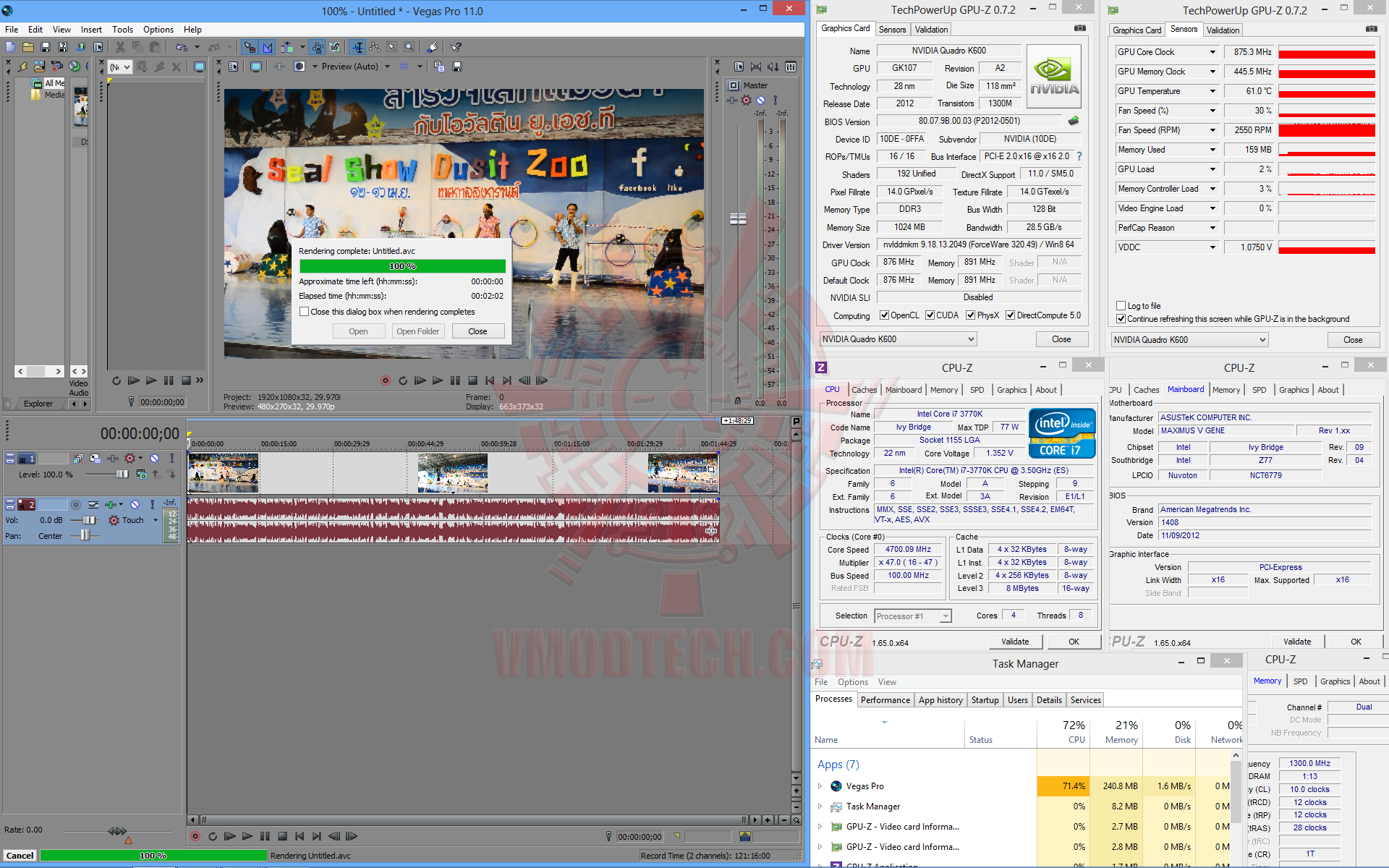Click GPU-Z screenshot camera icon in Graphics Card window

1079,28
